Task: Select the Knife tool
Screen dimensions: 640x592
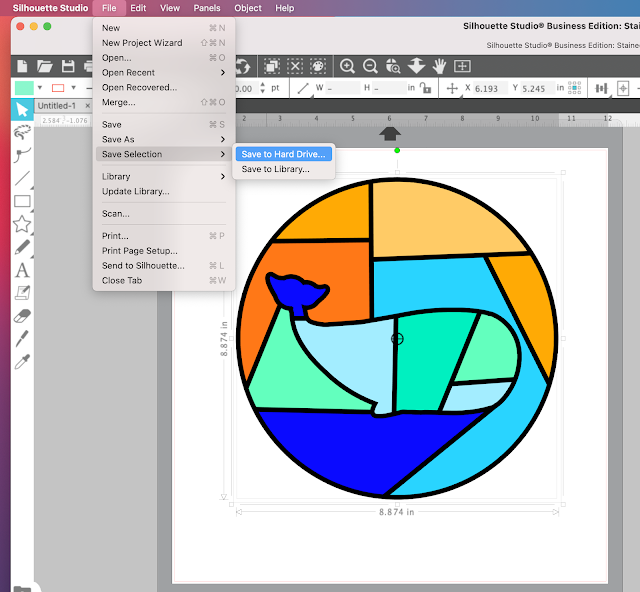Action: point(22,339)
